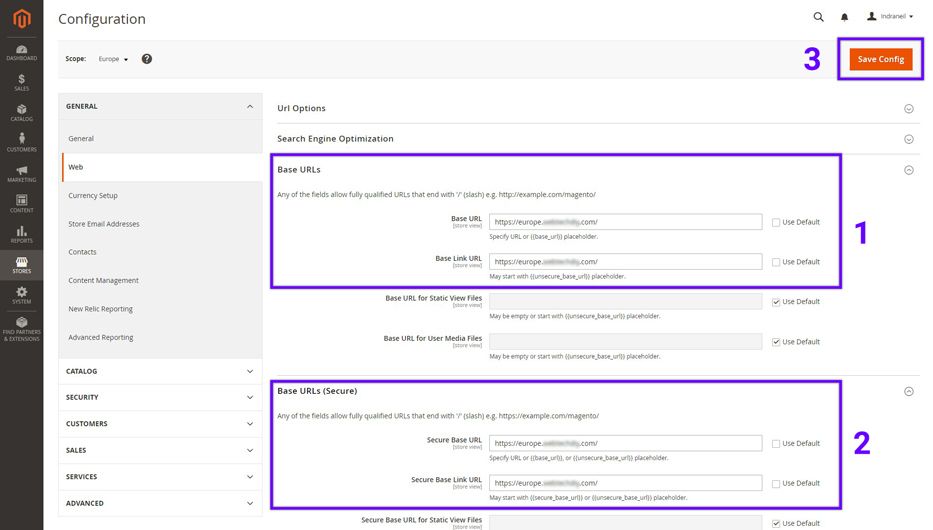The height and width of the screenshot is (530, 933).
Task: Open the notifications bell icon
Action: 844,17
